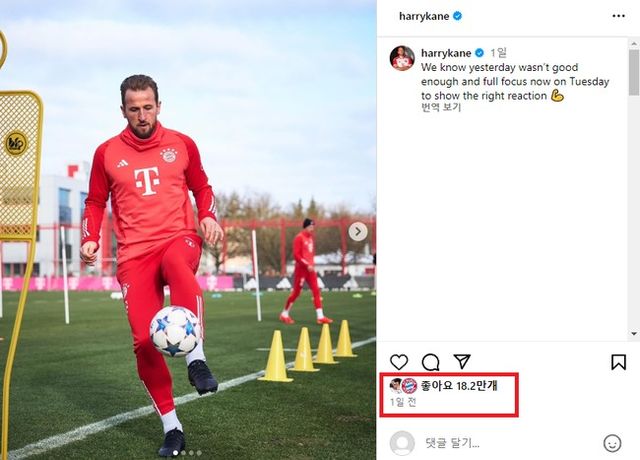Click the FC Bayern liker avatar
The height and width of the screenshot is (460, 640).
[409, 386]
